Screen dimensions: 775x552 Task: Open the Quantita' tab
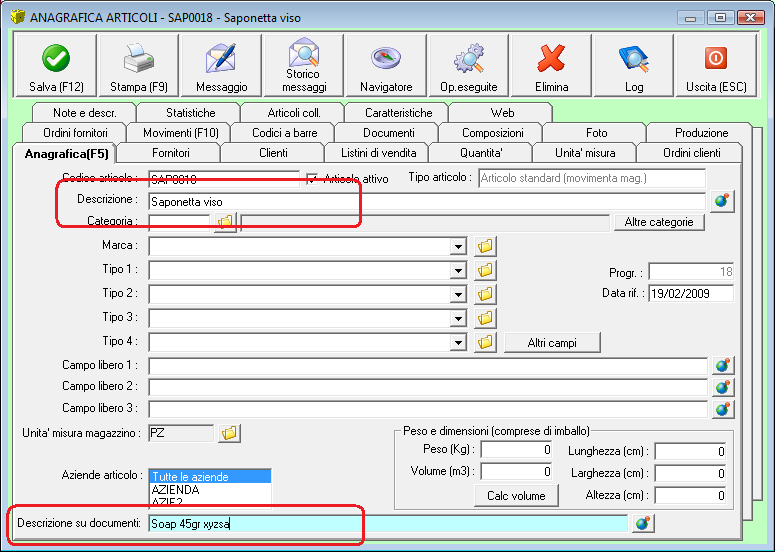[481, 153]
